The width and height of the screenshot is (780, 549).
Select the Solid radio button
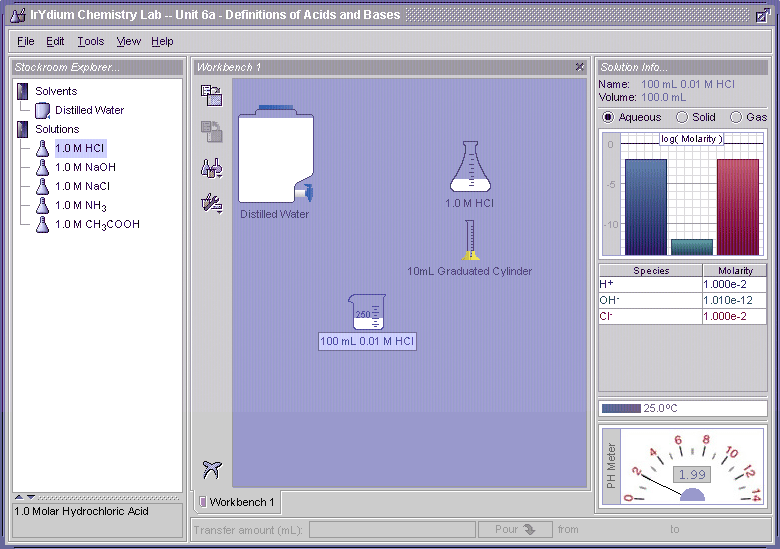682,117
